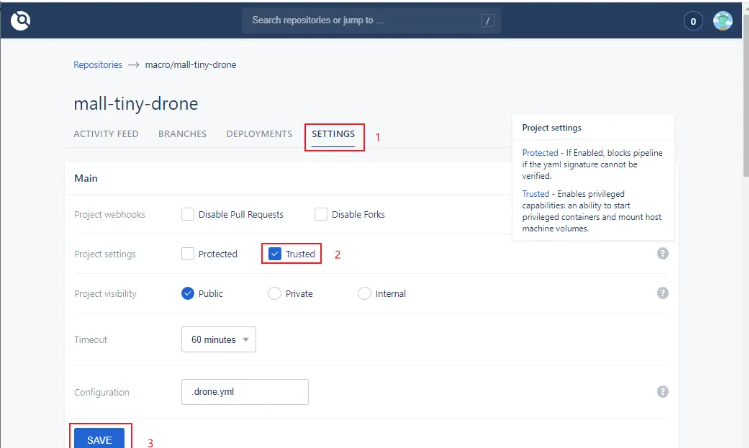Click the Configuration .drone.yml field

point(245,392)
